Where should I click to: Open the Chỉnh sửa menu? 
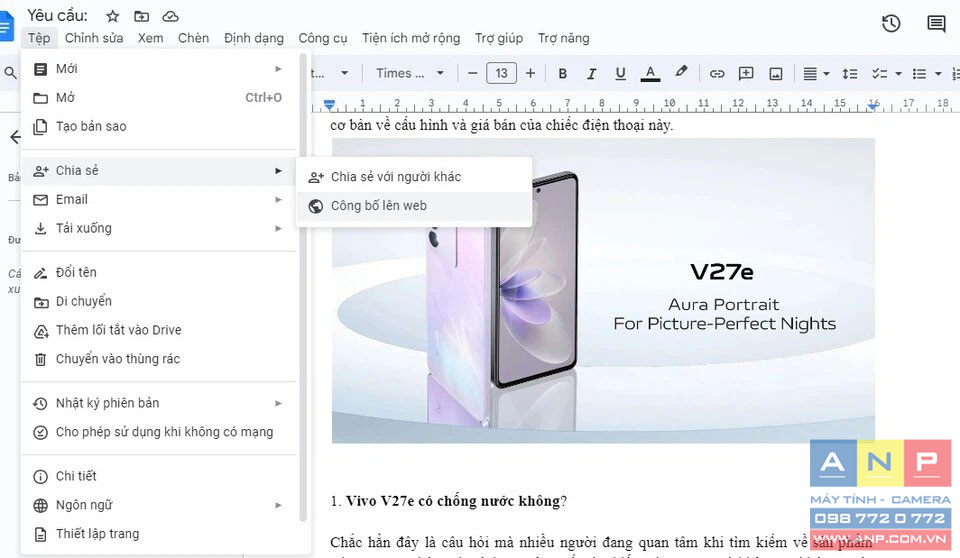tap(94, 38)
